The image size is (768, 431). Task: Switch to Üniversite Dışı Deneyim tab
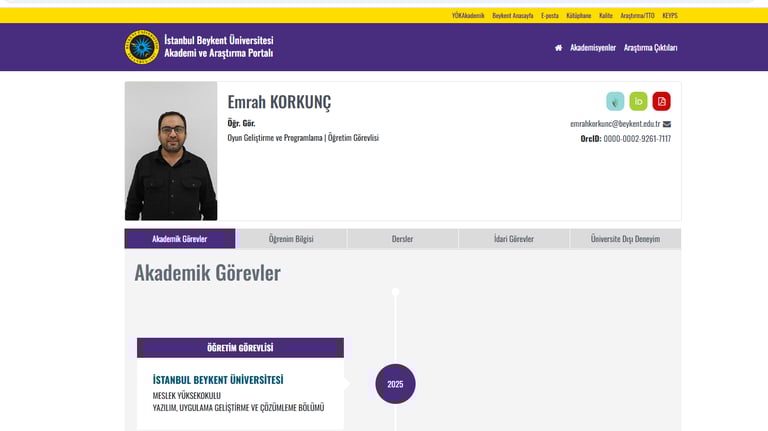pos(625,239)
